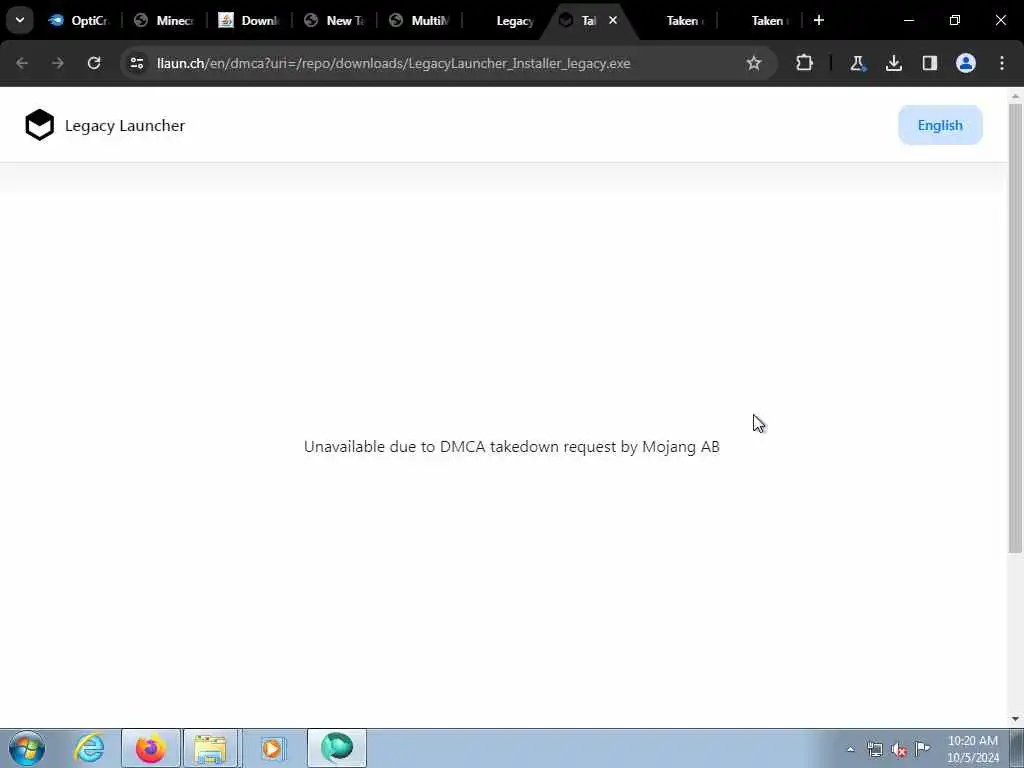Open the clock showing 10:20 AM
Image resolution: width=1024 pixels, height=768 pixels.
(x=972, y=749)
